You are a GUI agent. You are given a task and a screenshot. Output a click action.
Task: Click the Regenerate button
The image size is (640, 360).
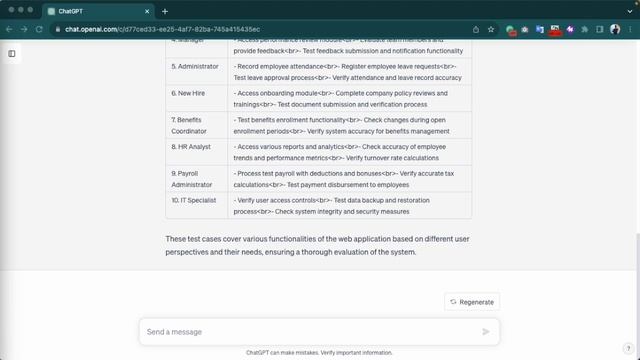click(472, 302)
